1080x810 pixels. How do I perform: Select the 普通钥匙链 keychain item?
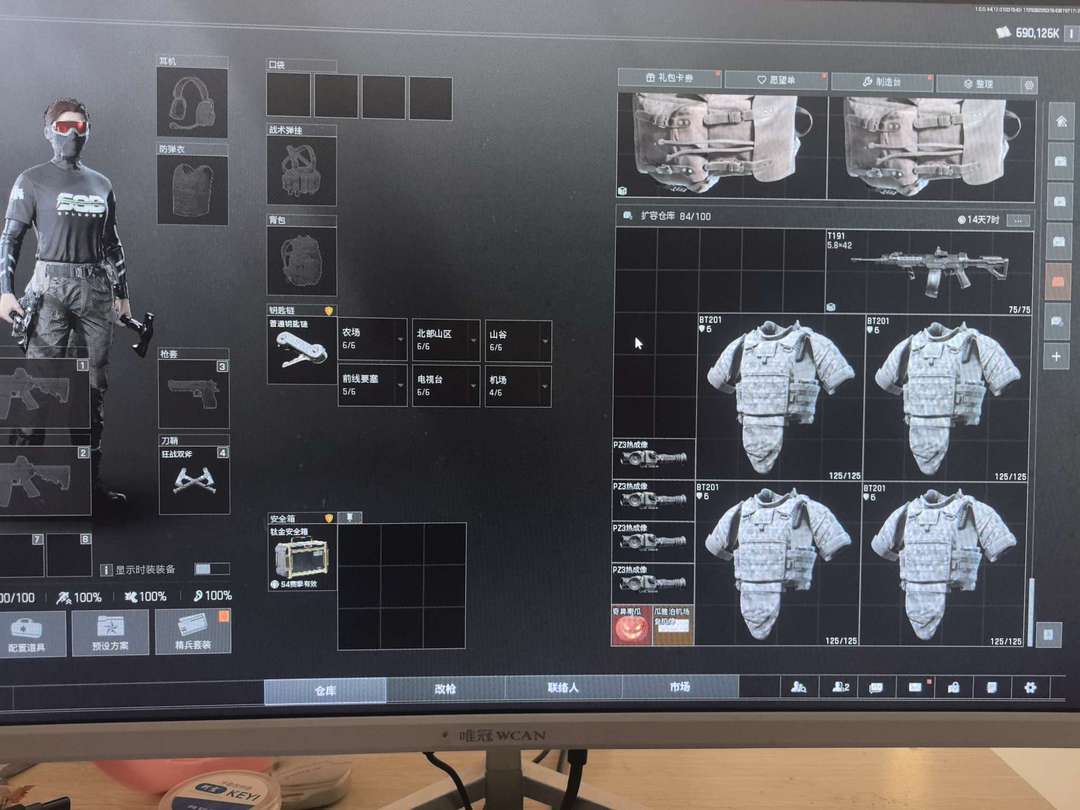click(302, 350)
